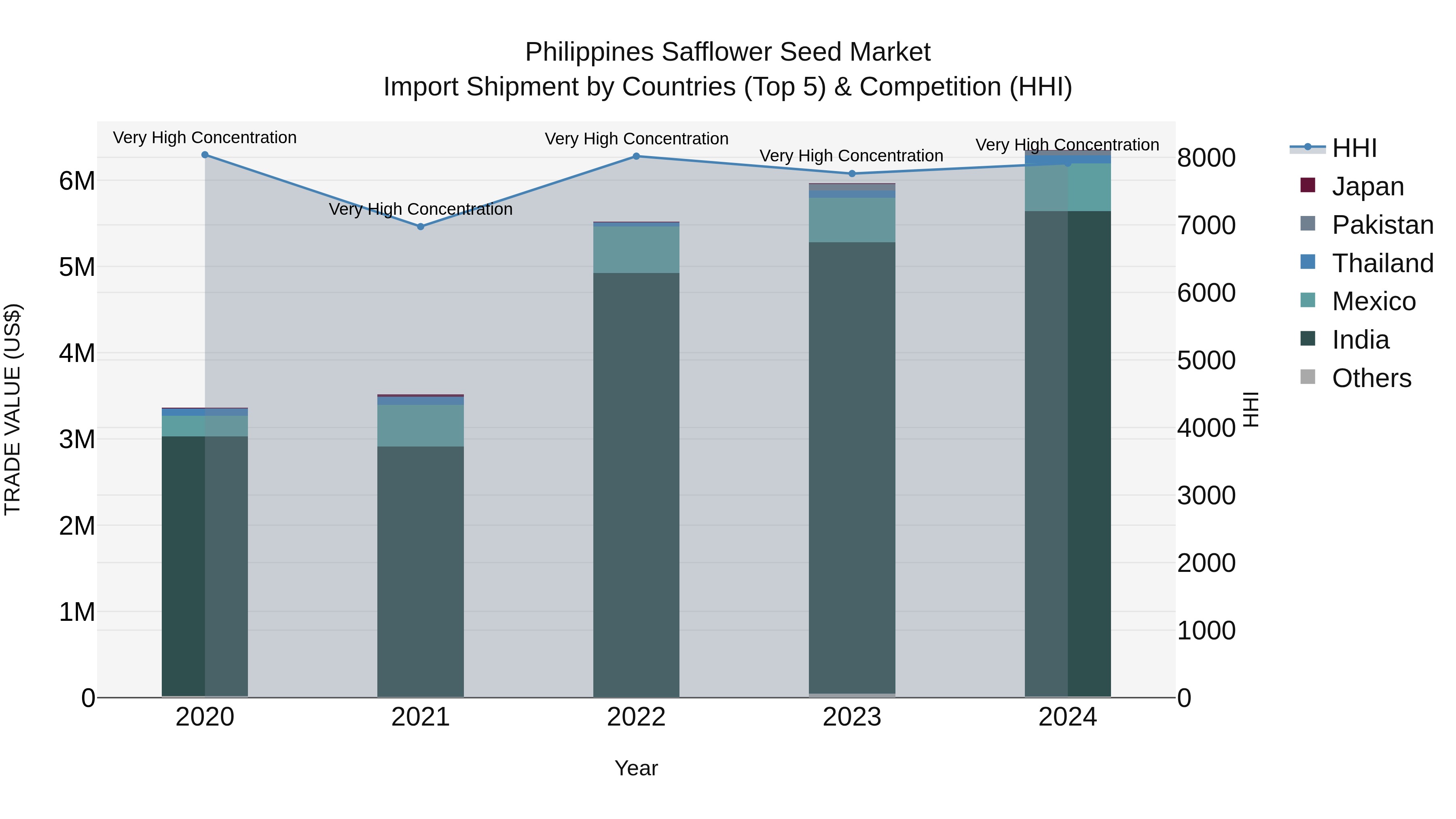This screenshot has height=819, width=1456.
Task: Click the 2024 x-axis year label
Action: pos(1068,717)
